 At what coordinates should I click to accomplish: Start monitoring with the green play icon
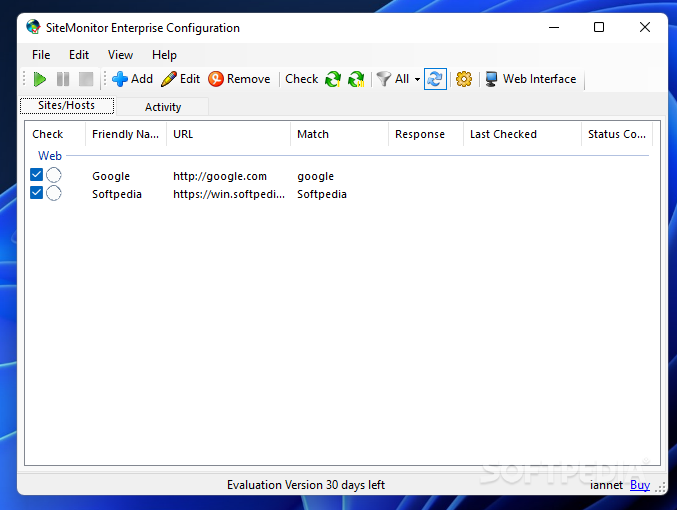tap(40, 79)
